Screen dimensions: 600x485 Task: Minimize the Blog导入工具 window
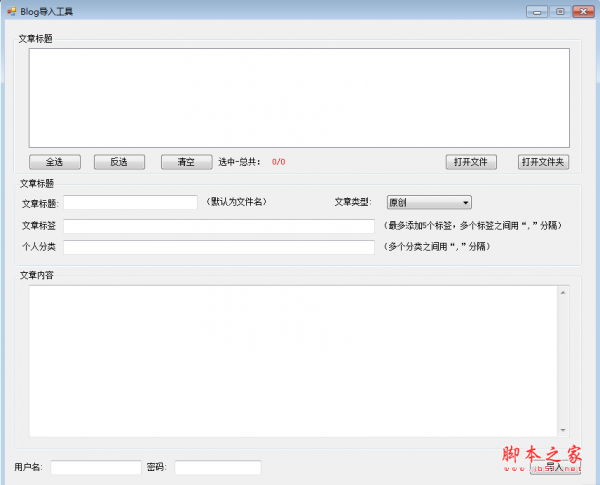[x=537, y=12]
